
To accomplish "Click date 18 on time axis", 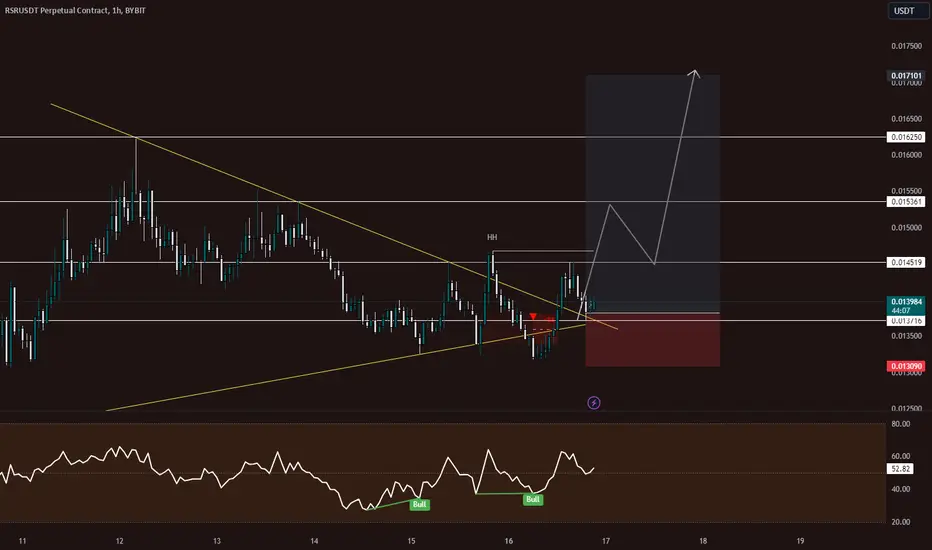I will 703,541.
